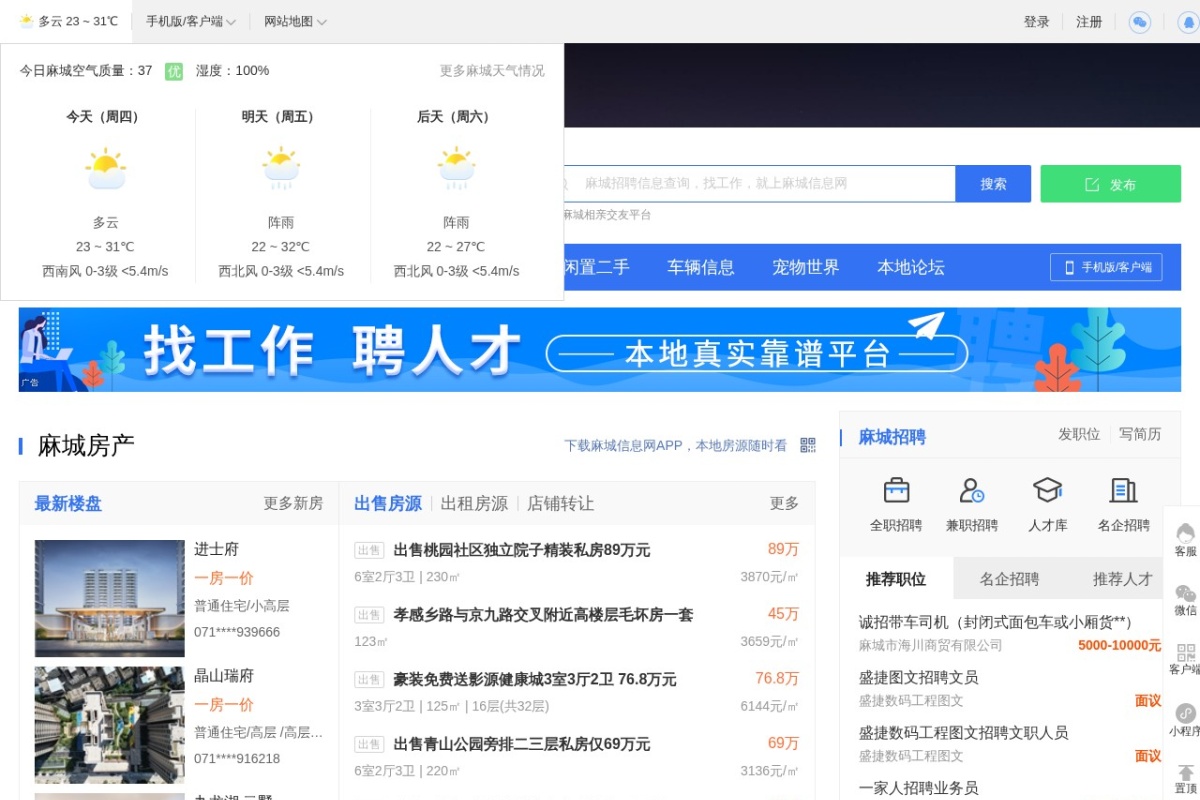Click the 晶山瑞府 property title
Screen dimensions: 1200x800
point(224,675)
